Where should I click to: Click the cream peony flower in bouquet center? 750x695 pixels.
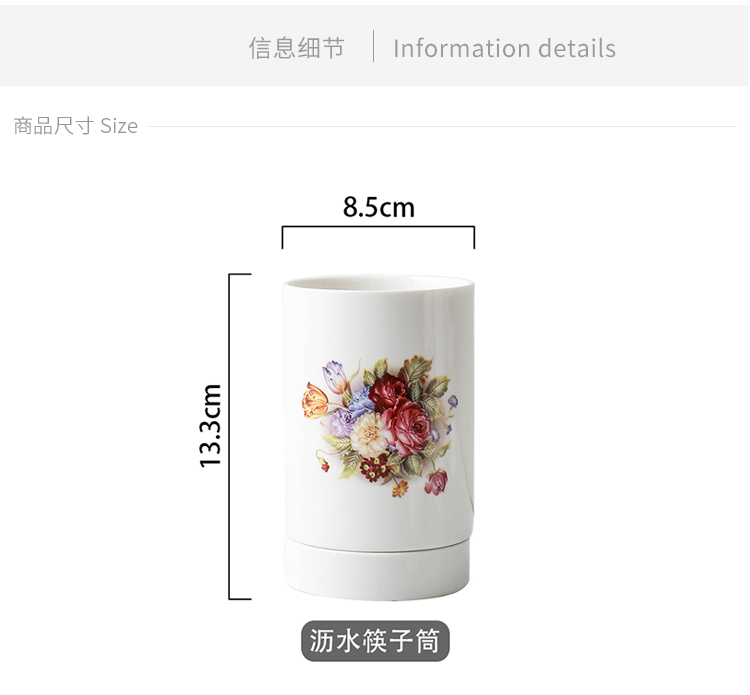370,434
